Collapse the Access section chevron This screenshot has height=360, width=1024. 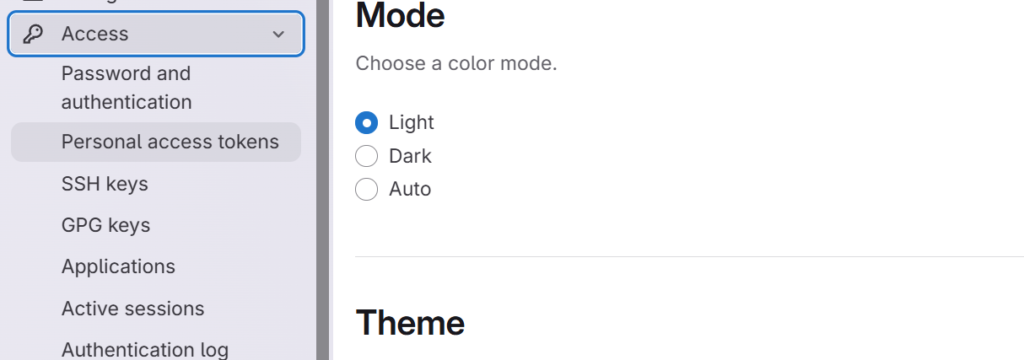(x=278, y=34)
